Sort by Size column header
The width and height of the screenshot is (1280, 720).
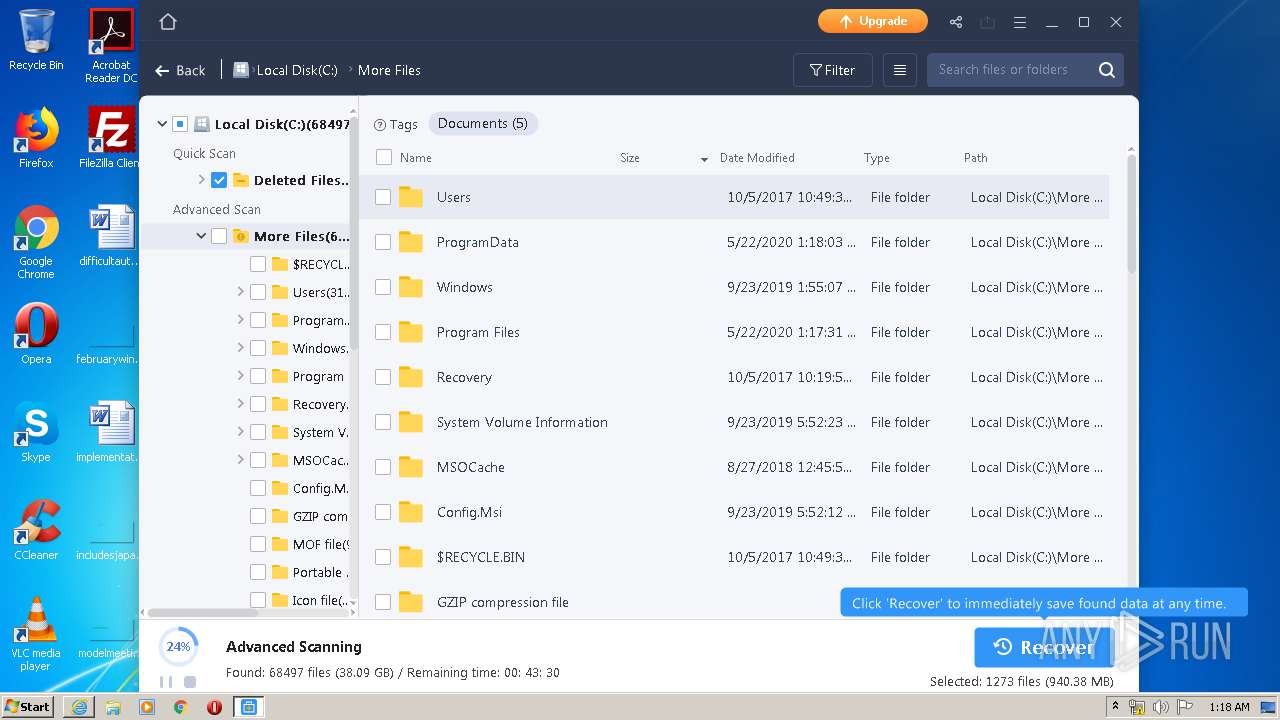click(x=630, y=158)
